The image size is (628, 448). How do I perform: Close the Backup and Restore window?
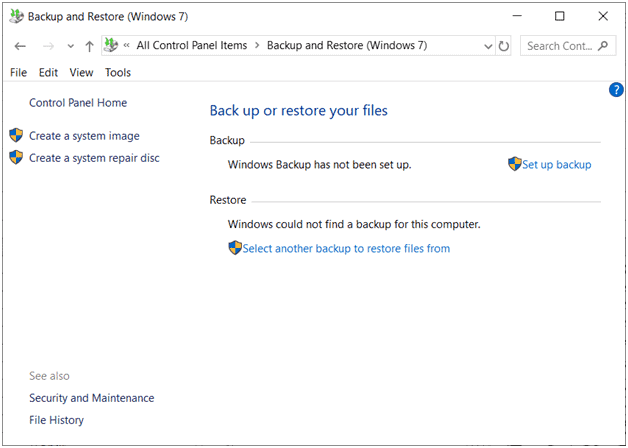pyautogui.click(x=603, y=16)
